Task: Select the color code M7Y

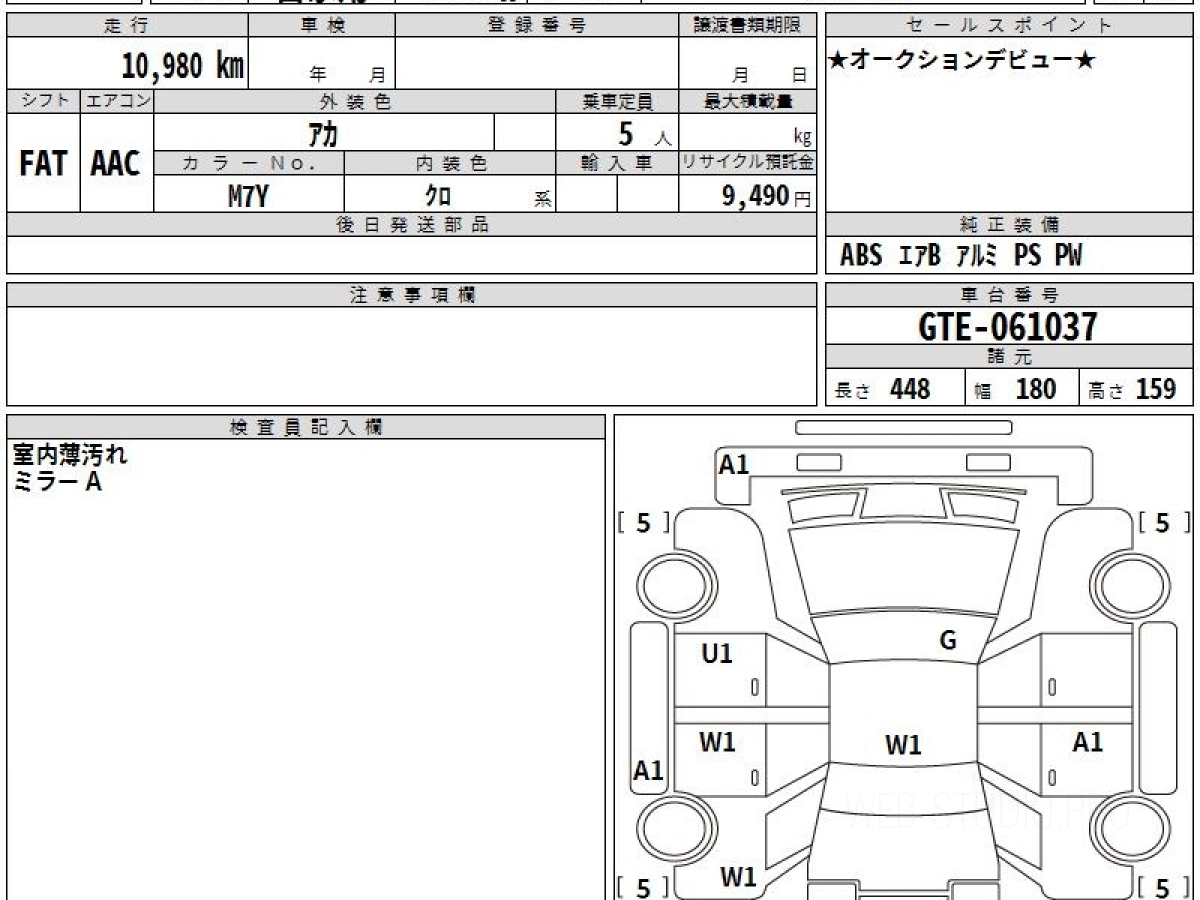Action: pyautogui.click(x=248, y=196)
